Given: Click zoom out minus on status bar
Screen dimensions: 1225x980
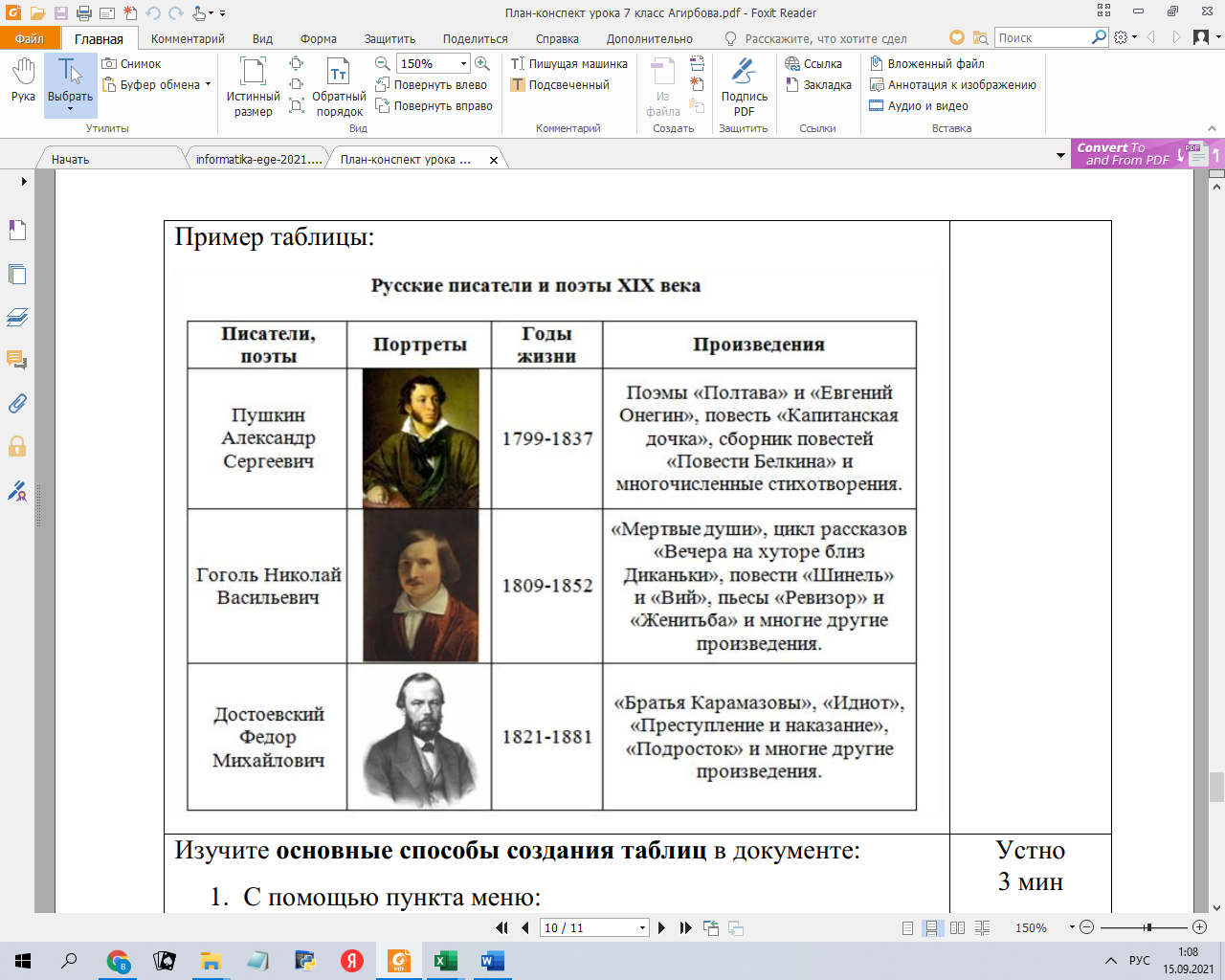Looking at the screenshot, I should pyautogui.click(x=1086, y=927).
